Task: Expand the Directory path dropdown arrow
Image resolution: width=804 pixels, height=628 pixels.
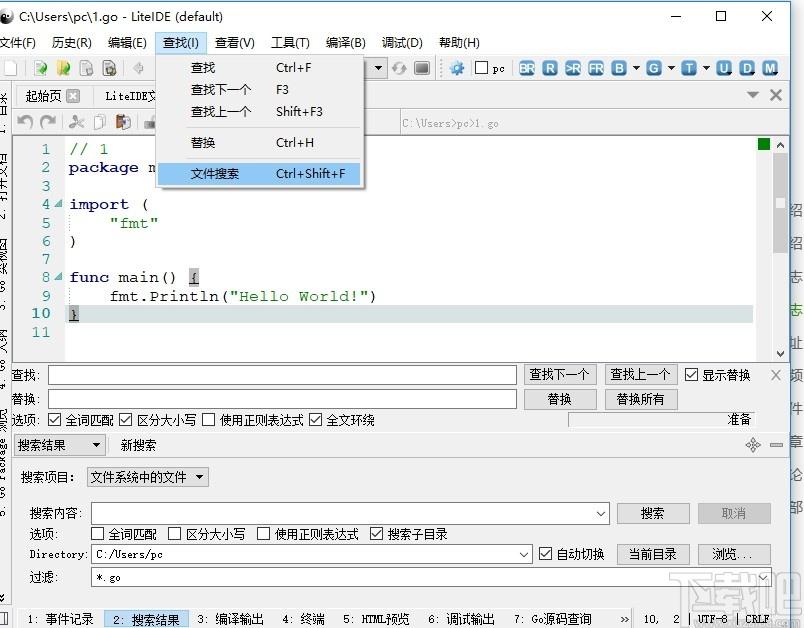Action: pos(523,554)
